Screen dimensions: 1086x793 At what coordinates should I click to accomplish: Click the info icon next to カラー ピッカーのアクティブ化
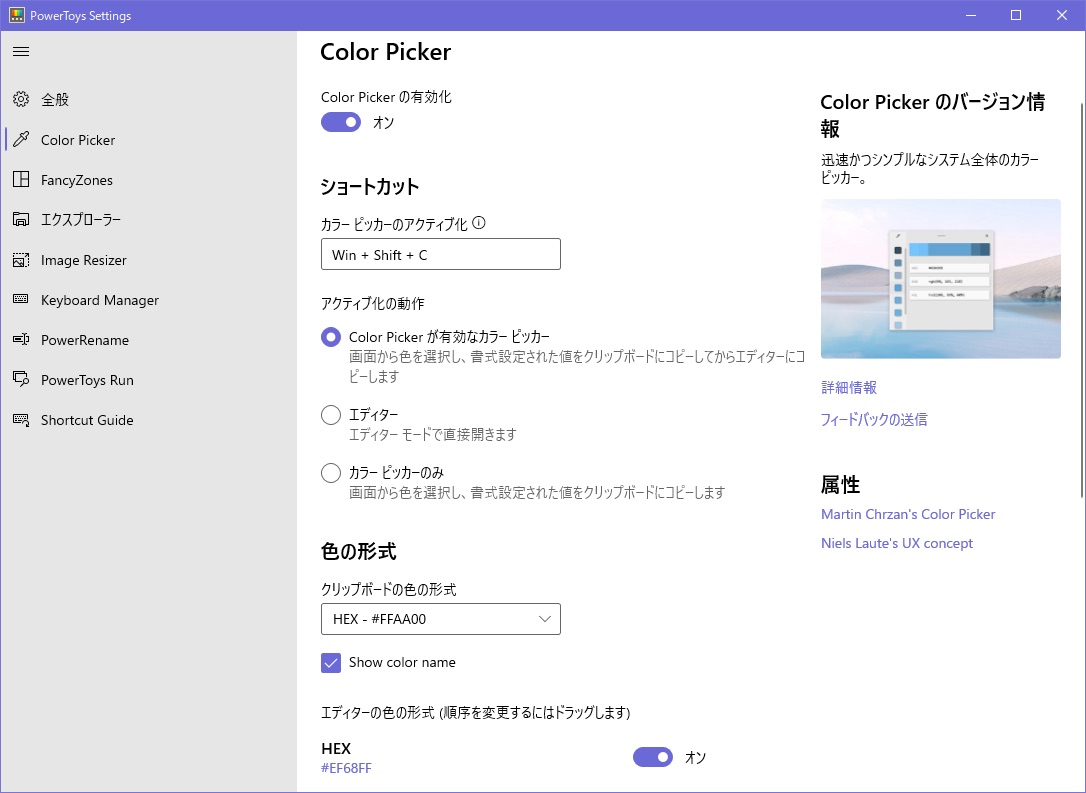point(479,223)
